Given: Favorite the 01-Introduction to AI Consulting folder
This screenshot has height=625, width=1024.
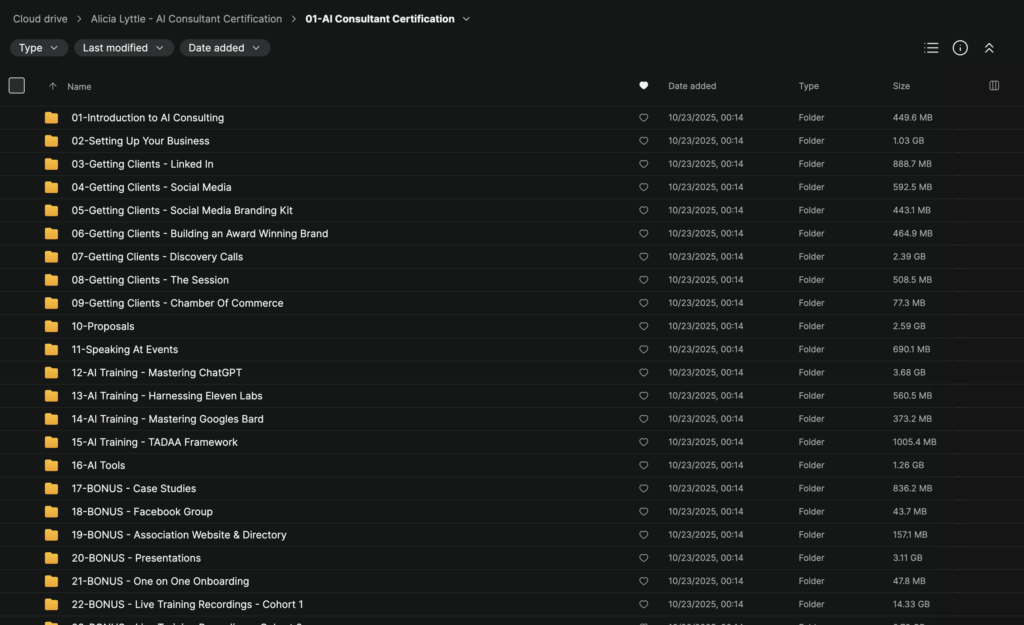Looking at the screenshot, I should (644, 118).
